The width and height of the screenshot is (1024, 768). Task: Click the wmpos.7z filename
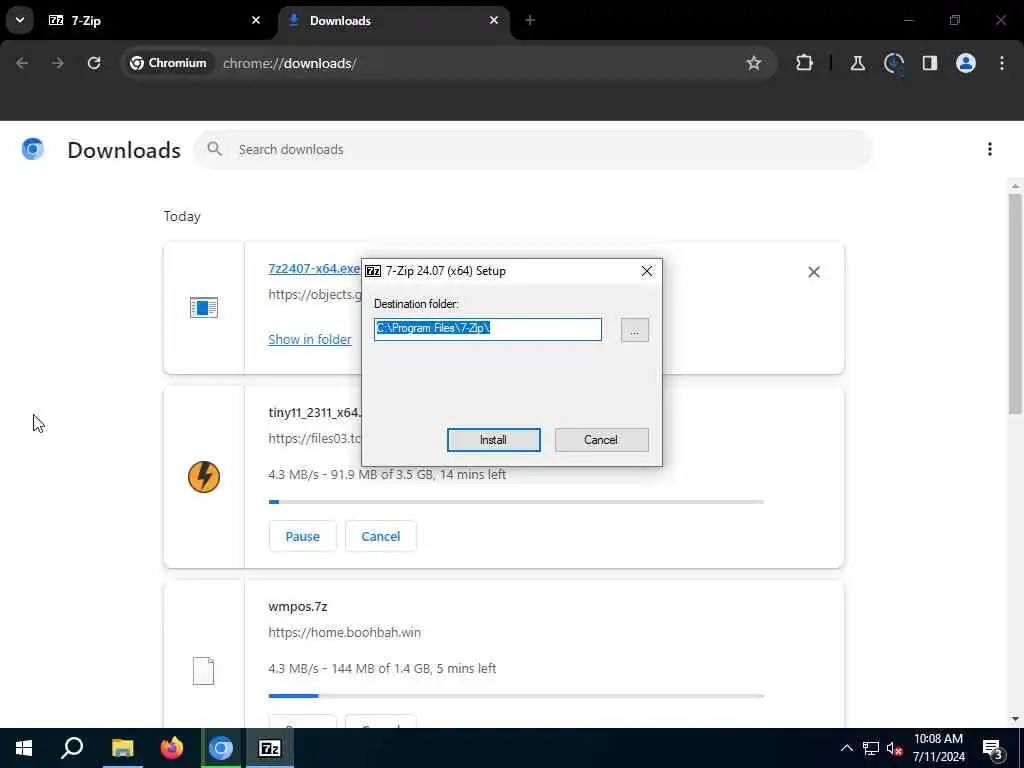(x=298, y=607)
